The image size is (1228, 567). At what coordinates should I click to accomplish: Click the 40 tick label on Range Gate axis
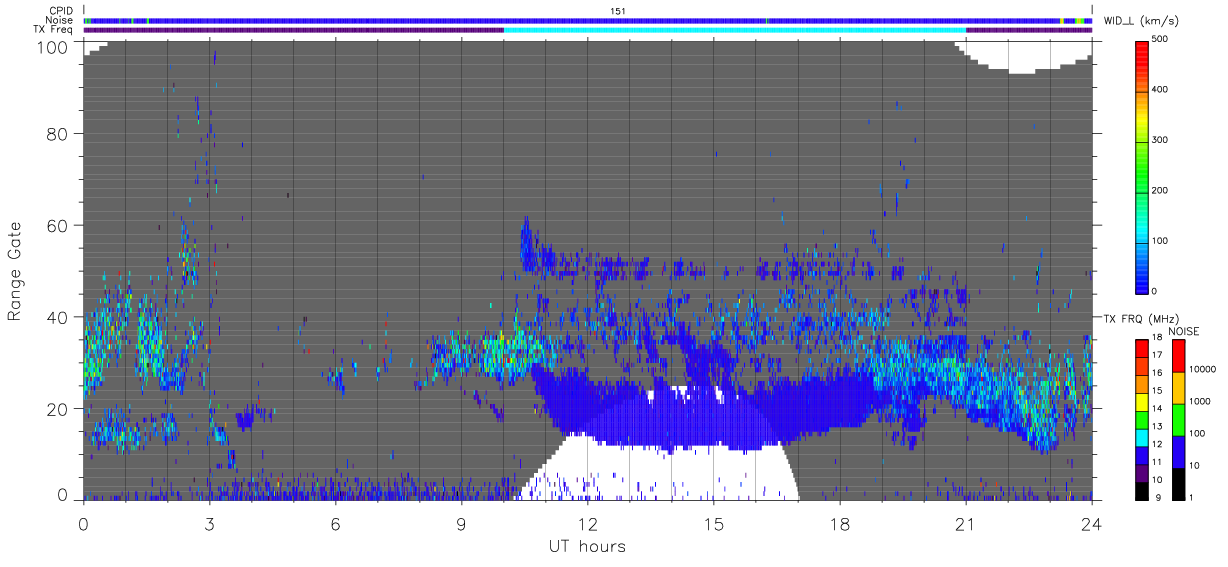pyautogui.click(x=56, y=317)
